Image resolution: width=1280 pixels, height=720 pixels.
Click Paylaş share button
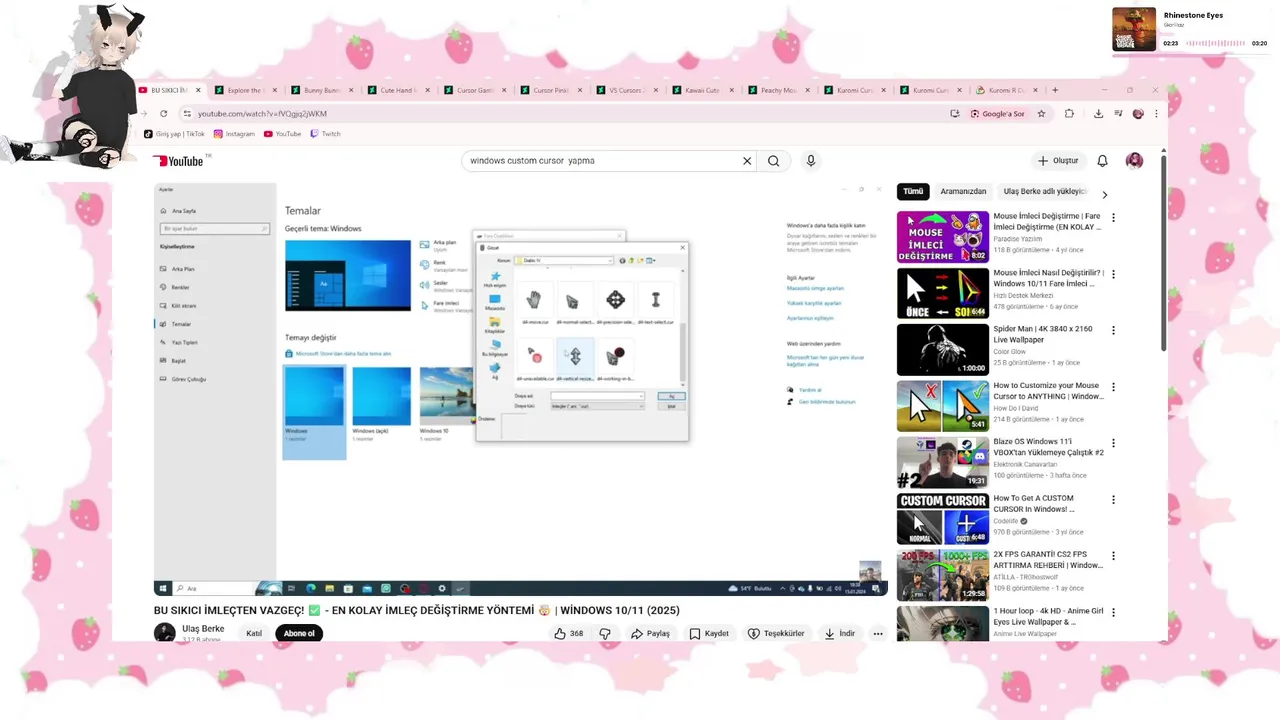point(650,633)
